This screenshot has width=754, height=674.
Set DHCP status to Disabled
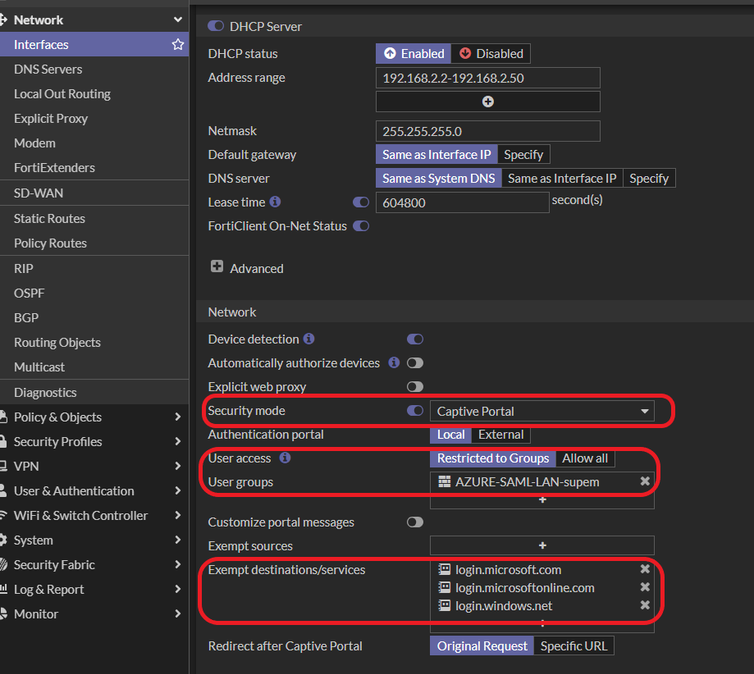click(491, 53)
